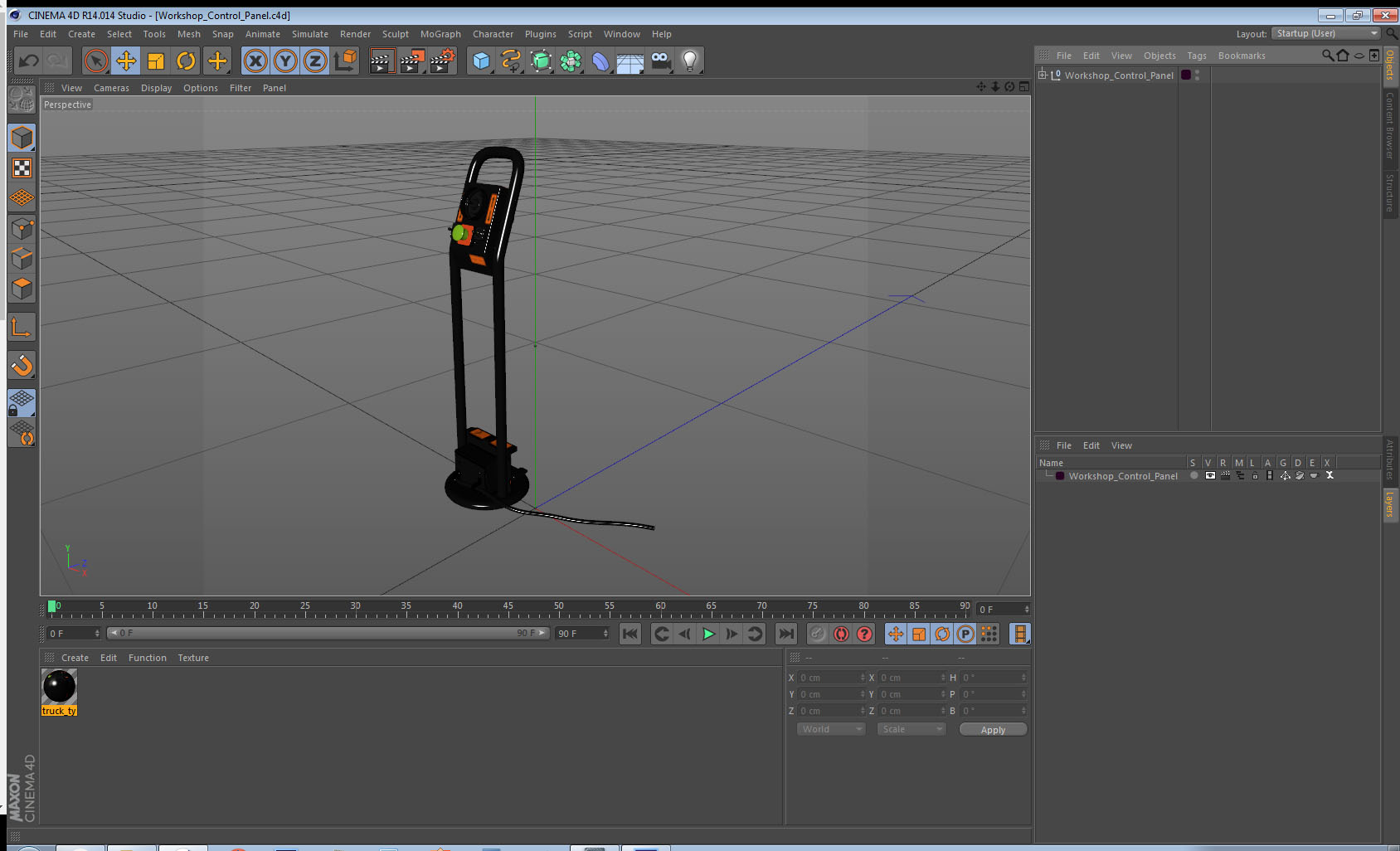Add a HyperNURBS generator object
1400x851 pixels.
click(541, 61)
